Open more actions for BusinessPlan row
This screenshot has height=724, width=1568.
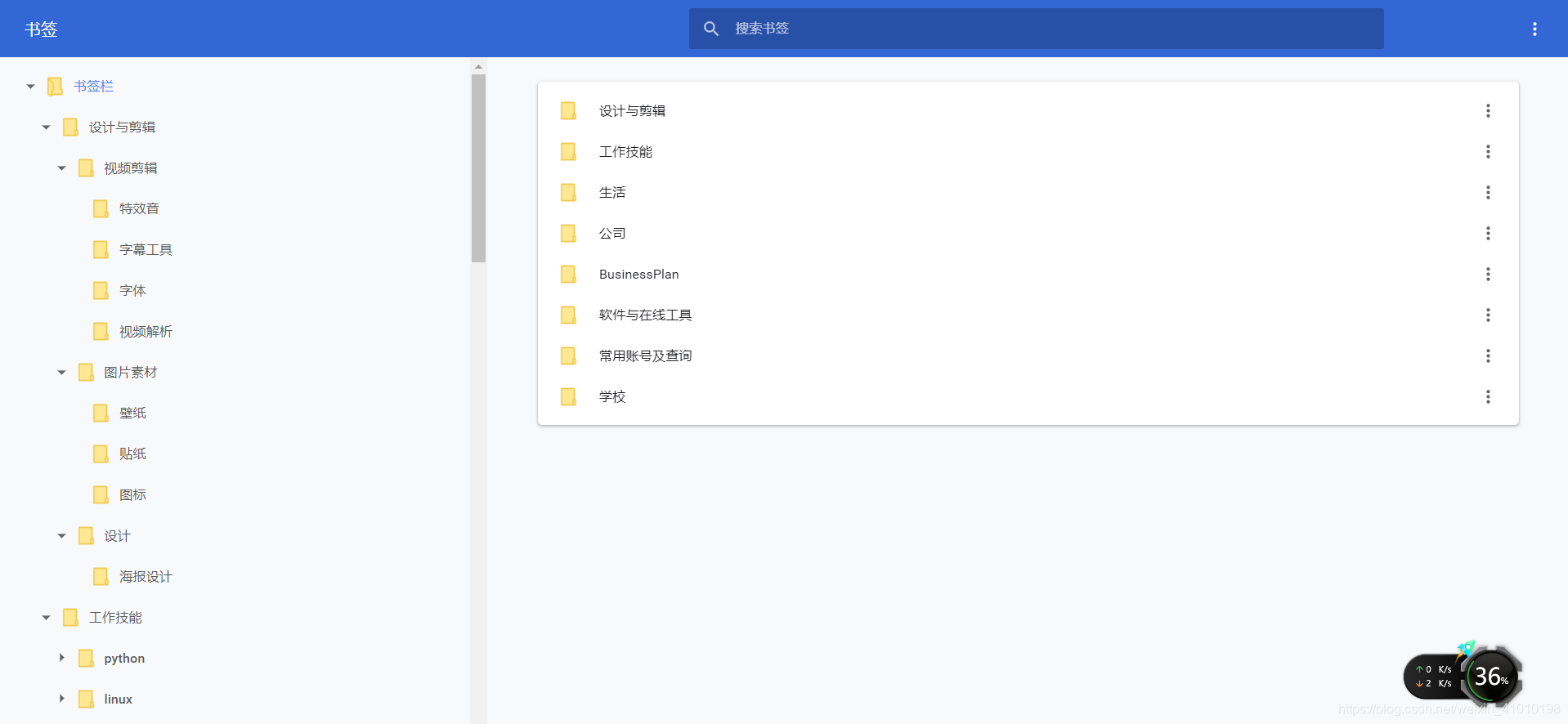tap(1488, 274)
